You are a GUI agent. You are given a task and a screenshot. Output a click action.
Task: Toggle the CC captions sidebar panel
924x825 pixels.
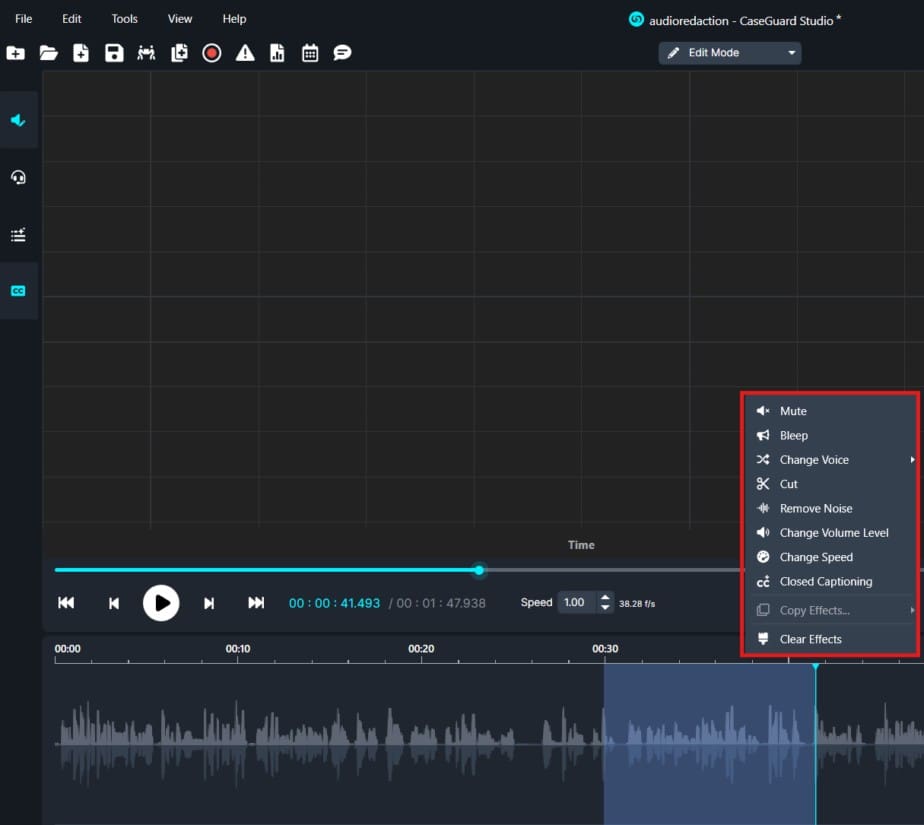coord(18,291)
